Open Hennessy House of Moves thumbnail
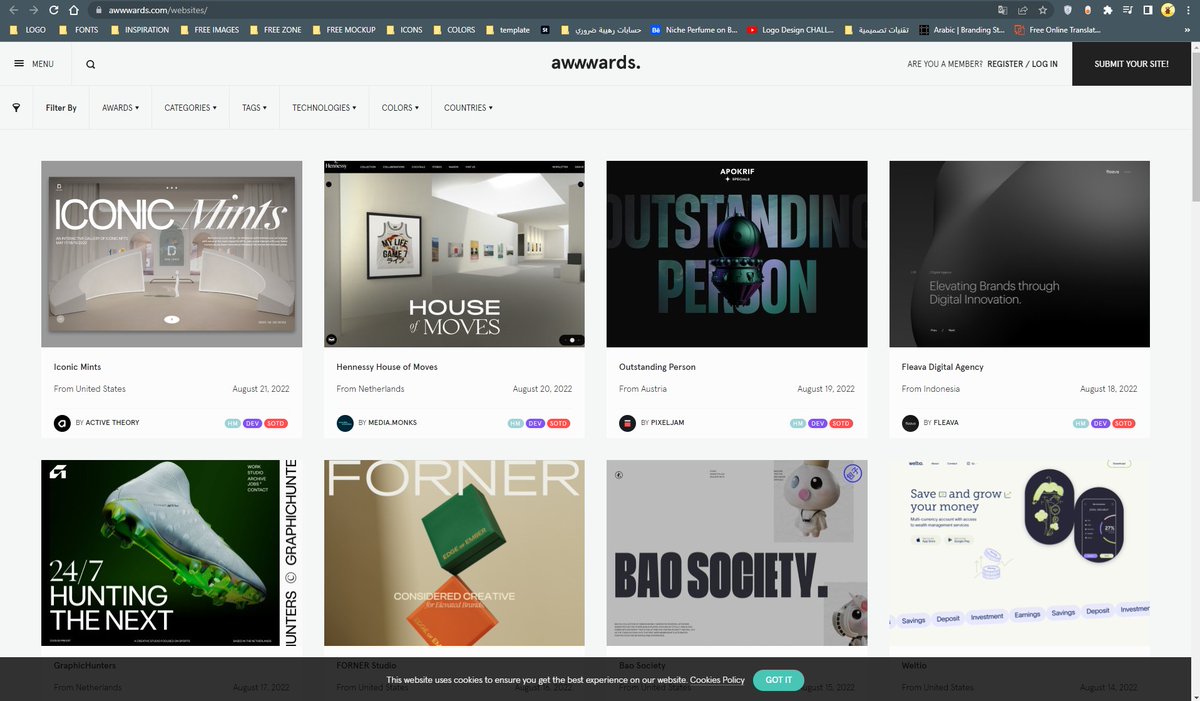Viewport: 1200px width, 701px height. (454, 254)
